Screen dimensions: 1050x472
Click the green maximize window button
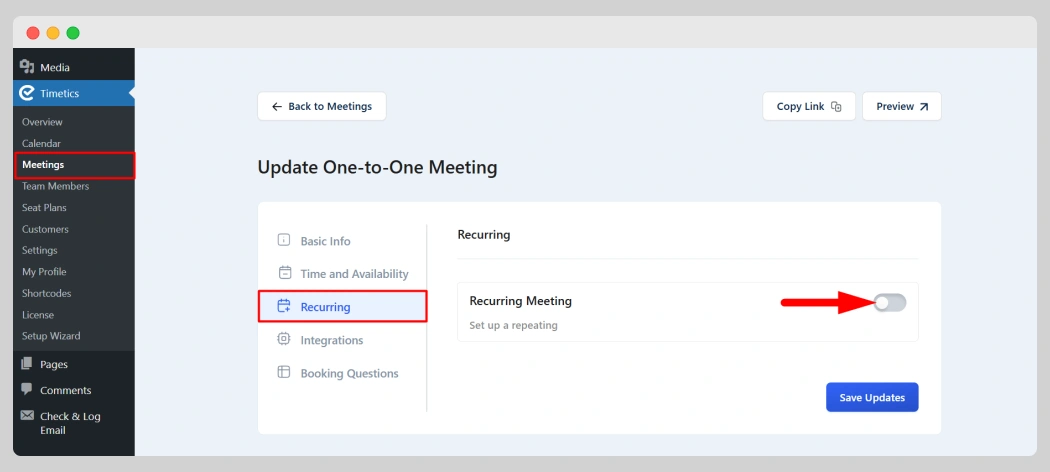(x=73, y=33)
